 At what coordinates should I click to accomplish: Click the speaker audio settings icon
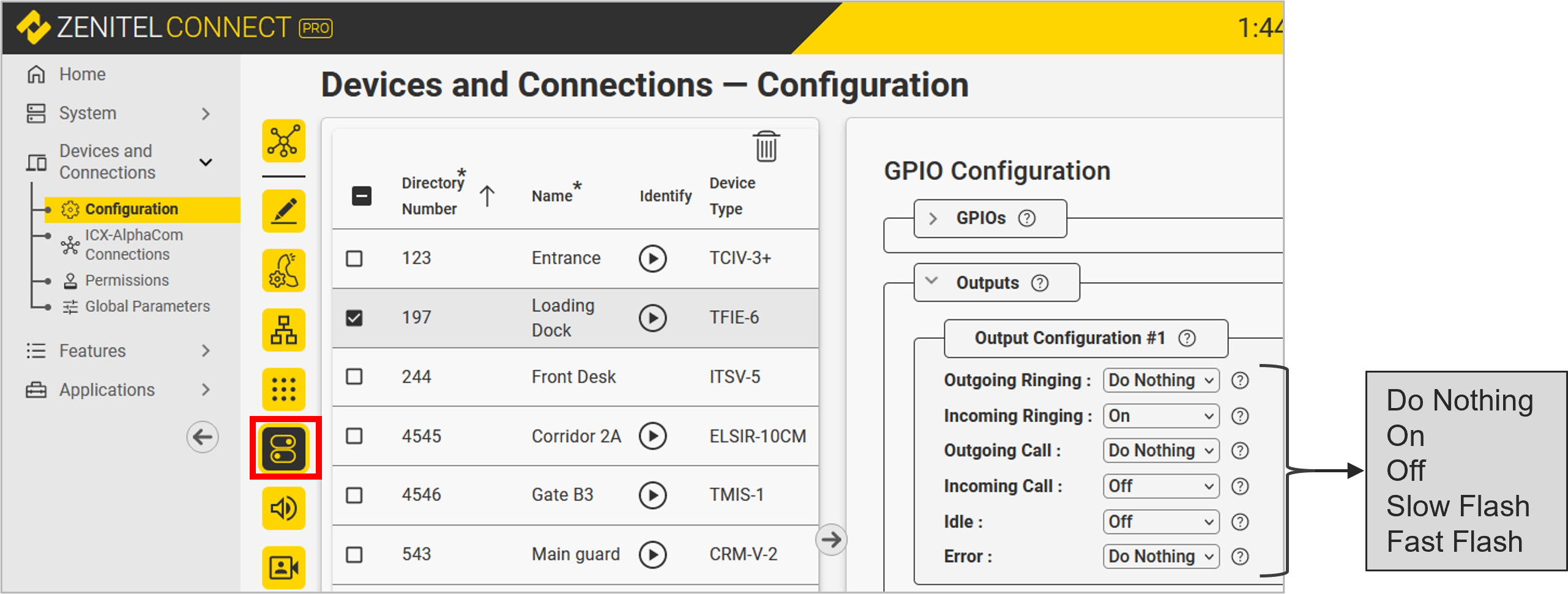(x=283, y=508)
